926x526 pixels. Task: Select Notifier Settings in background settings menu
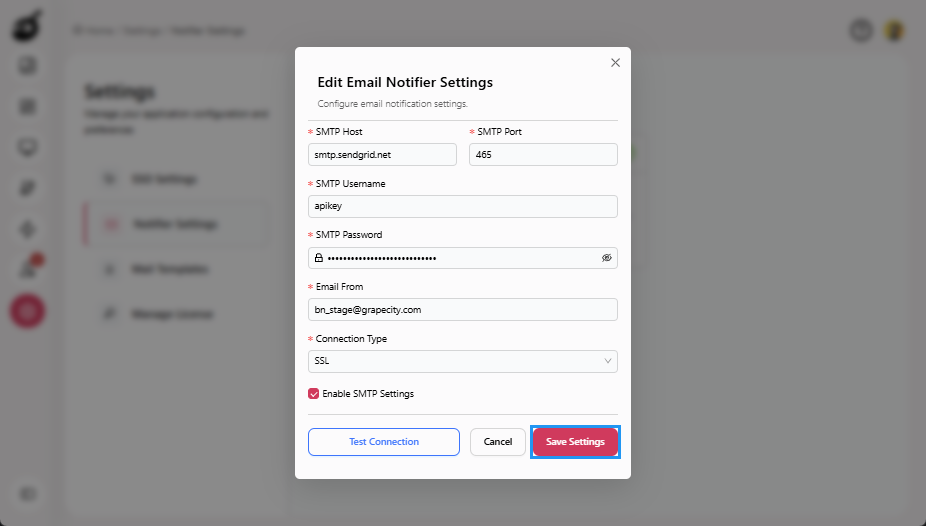tap(175, 224)
